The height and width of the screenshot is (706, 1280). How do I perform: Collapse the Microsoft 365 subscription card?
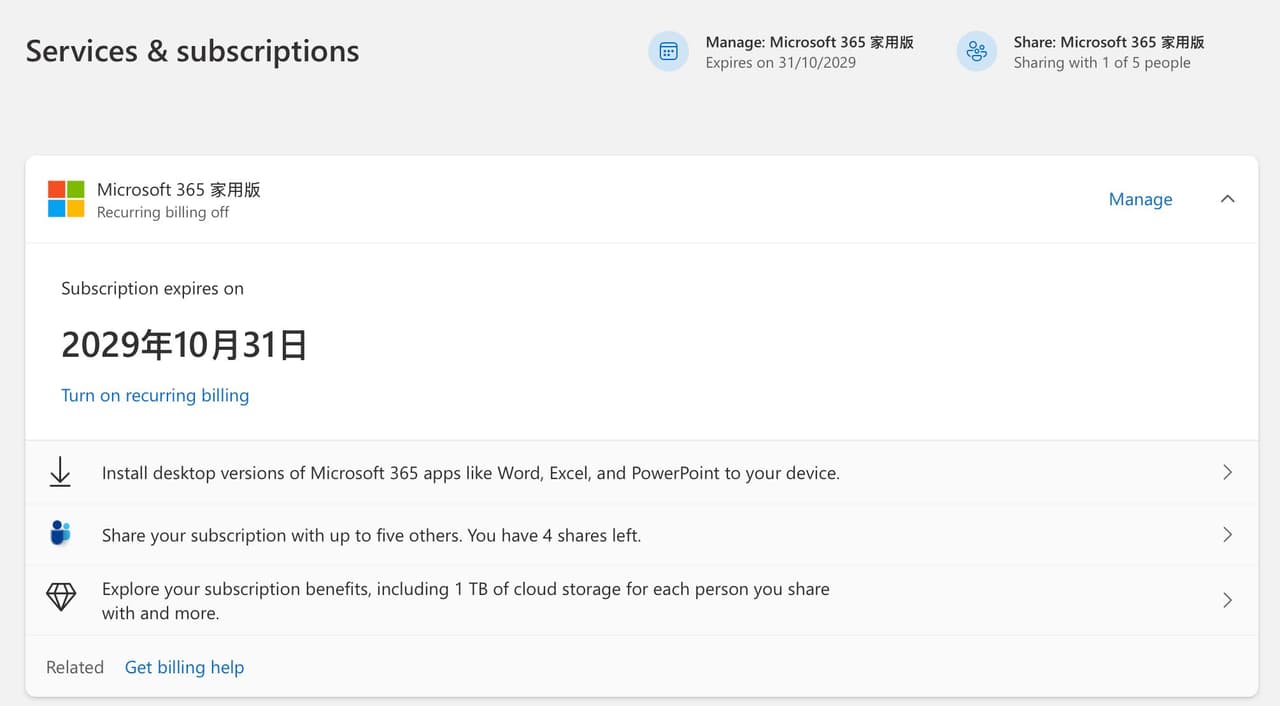[x=1228, y=199]
